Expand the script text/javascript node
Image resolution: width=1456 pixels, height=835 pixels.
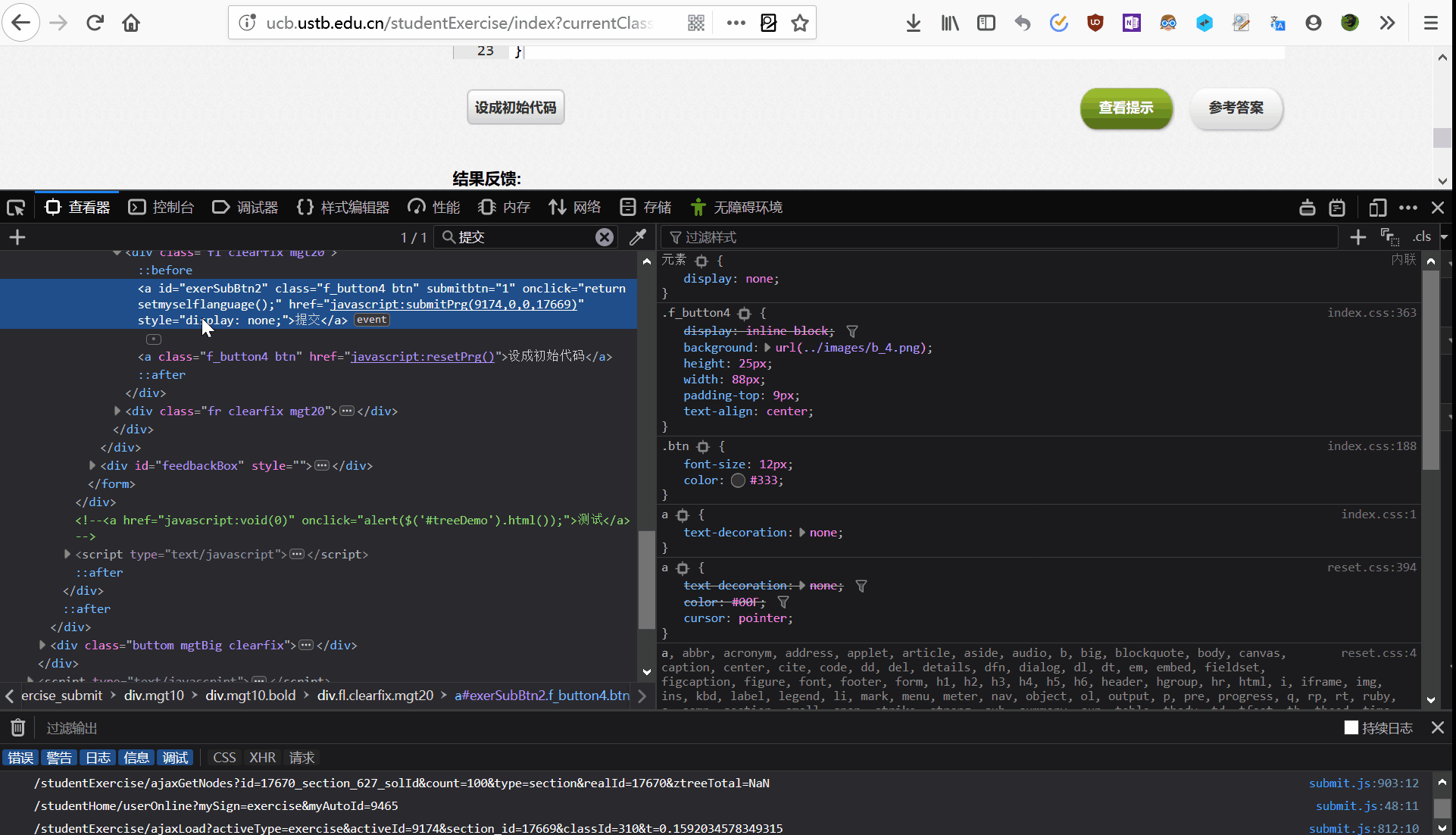(x=67, y=554)
